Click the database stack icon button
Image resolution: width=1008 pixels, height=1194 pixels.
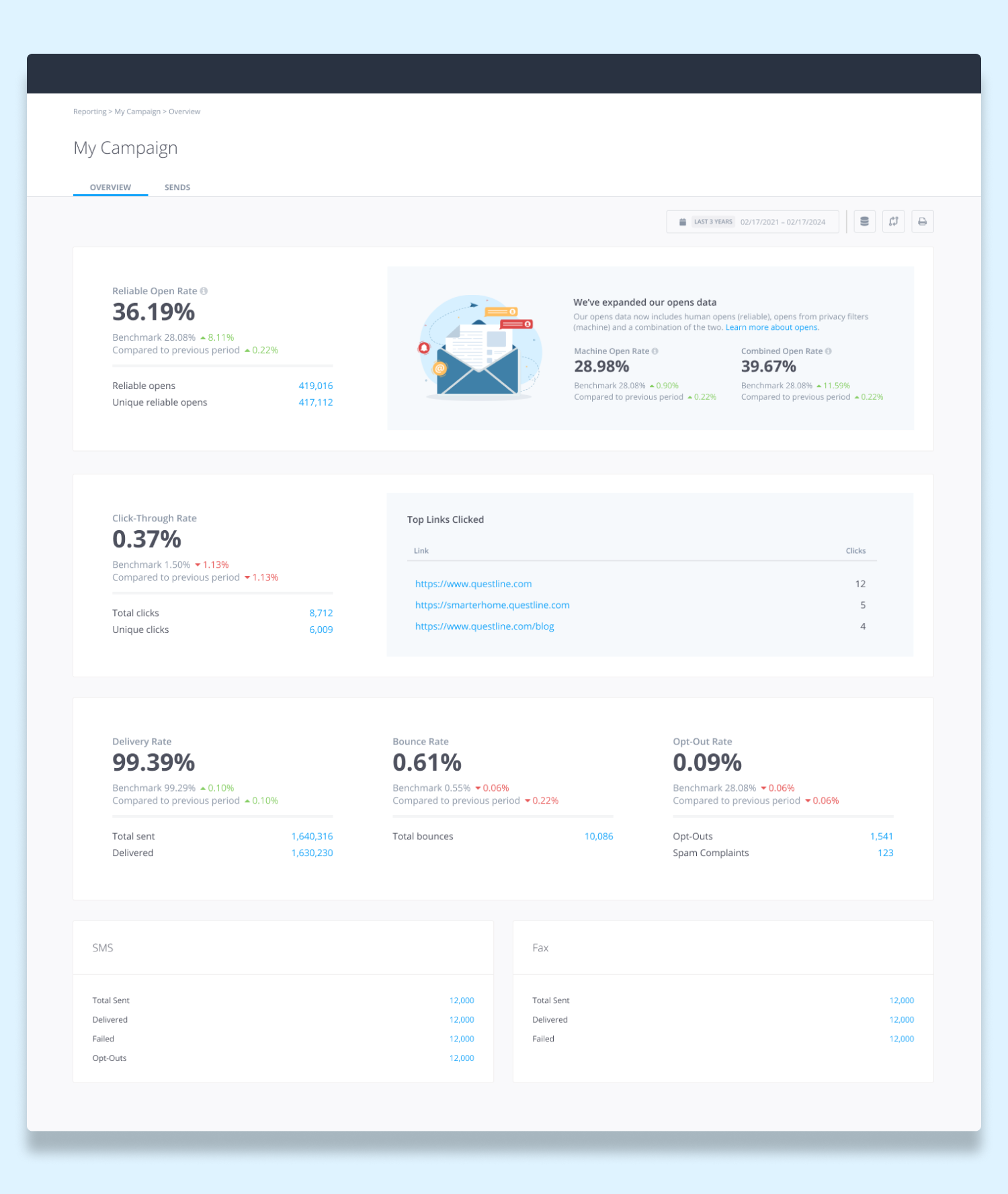pos(864,222)
